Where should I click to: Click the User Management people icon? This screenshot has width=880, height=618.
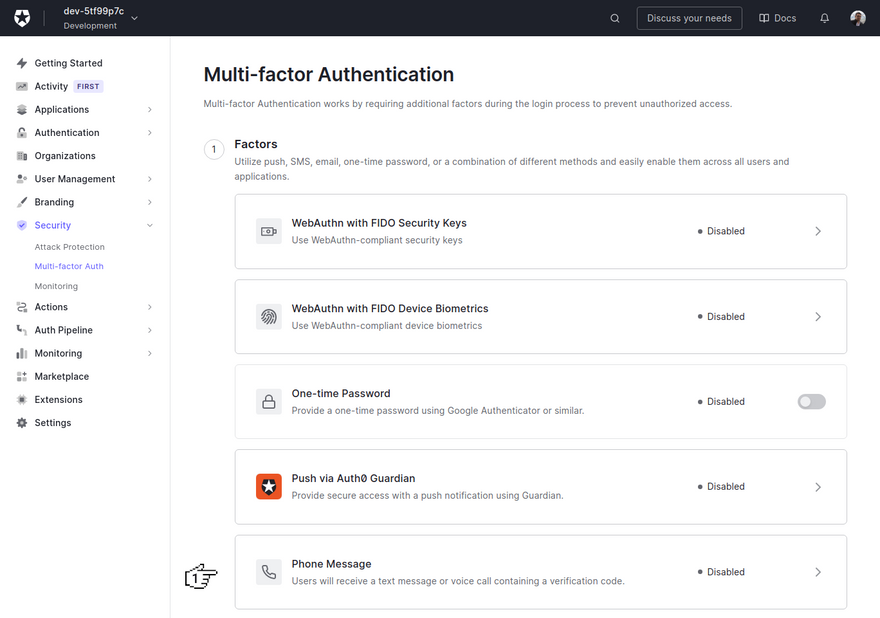pyautogui.click(x=22, y=178)
